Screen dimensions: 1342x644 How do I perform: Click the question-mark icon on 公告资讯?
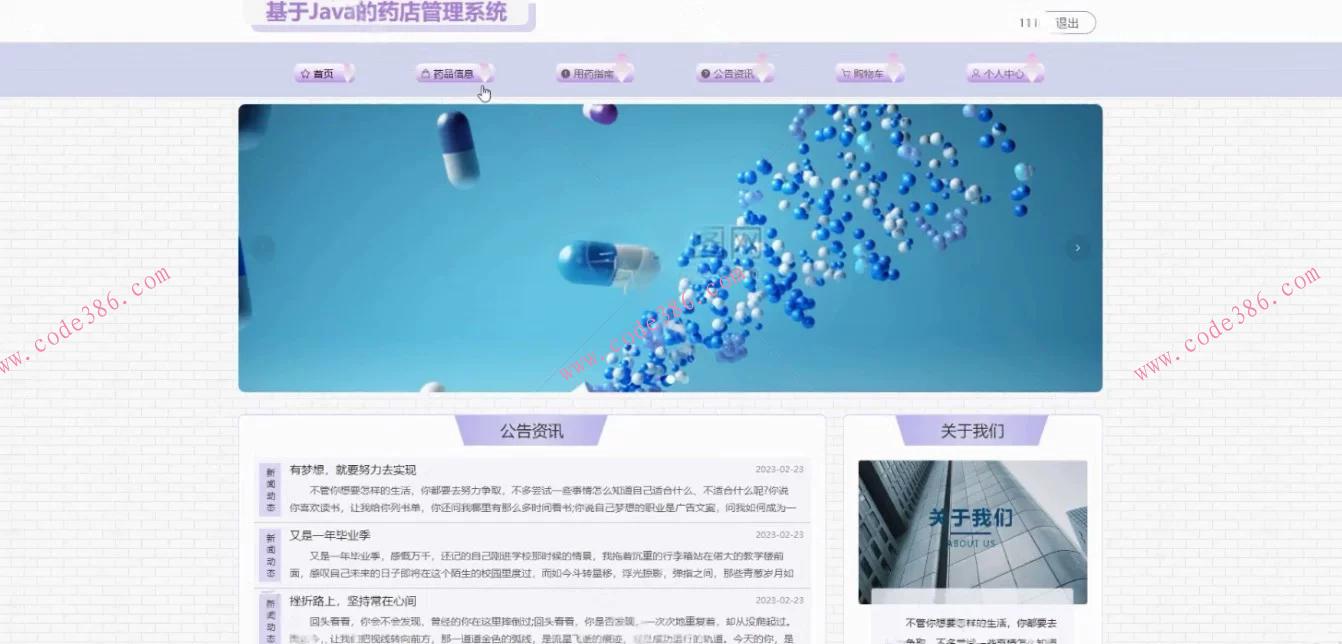(x=704, y=72)
